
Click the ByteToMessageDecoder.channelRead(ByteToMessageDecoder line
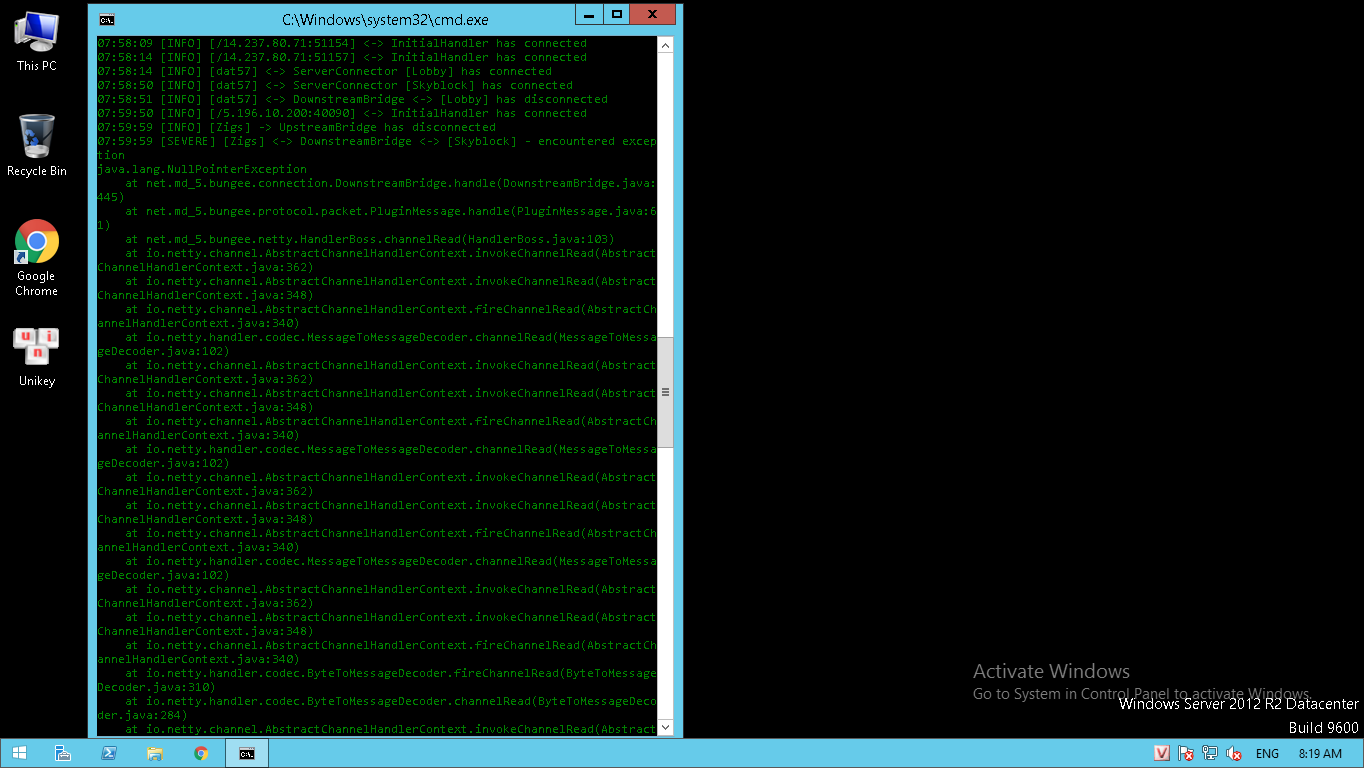click(377, 708)
